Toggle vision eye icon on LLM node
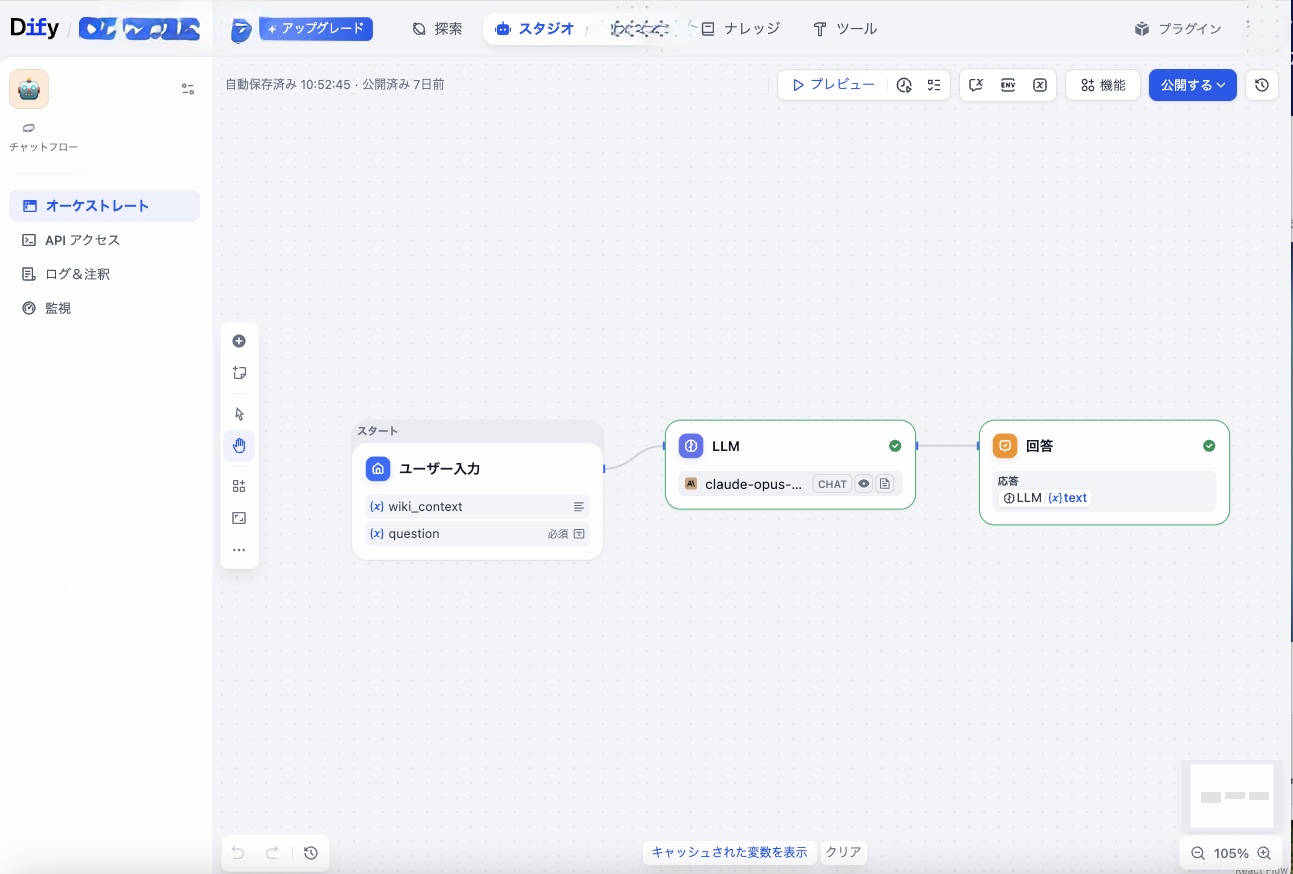The height and width of the screenshot is (874, 1293). [x=864, y=484]
